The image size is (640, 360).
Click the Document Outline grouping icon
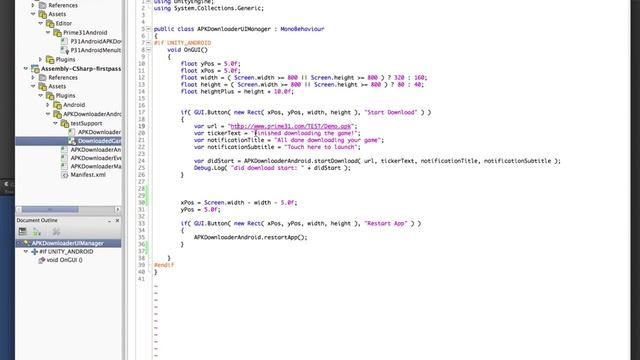(x=22, y=232)
